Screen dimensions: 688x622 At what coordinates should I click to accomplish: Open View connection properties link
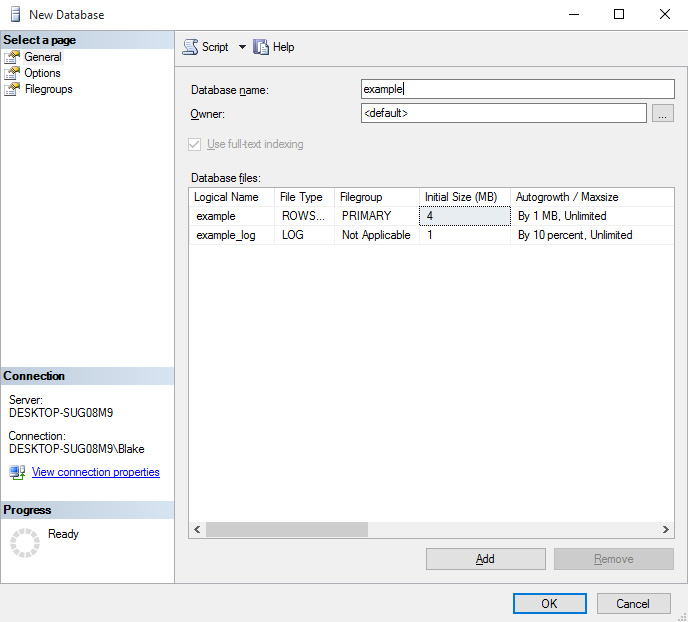coord(96,472)
